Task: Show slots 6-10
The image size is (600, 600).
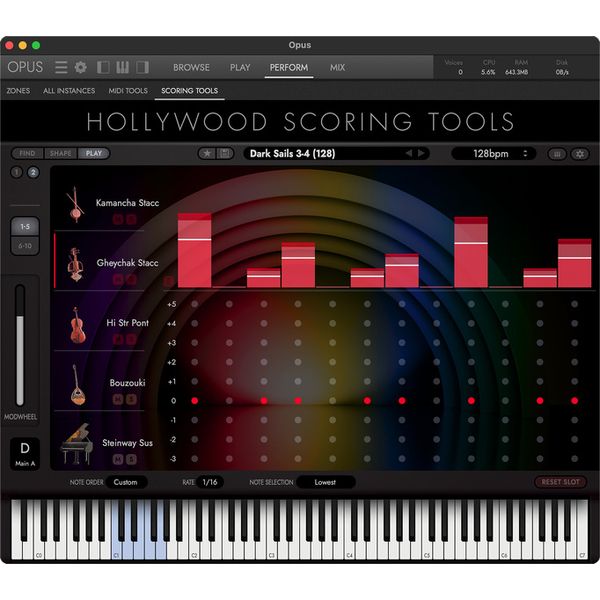Action: 25,246
